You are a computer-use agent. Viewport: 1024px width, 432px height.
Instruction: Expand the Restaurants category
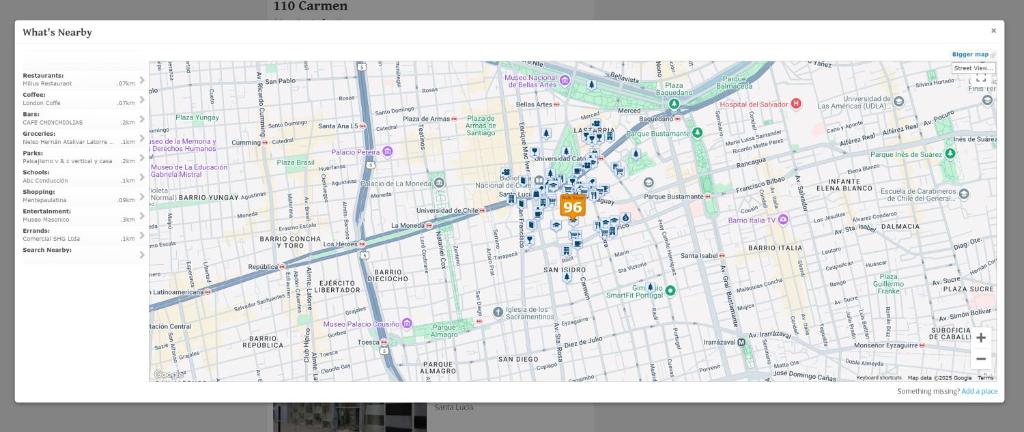(142, 80)
